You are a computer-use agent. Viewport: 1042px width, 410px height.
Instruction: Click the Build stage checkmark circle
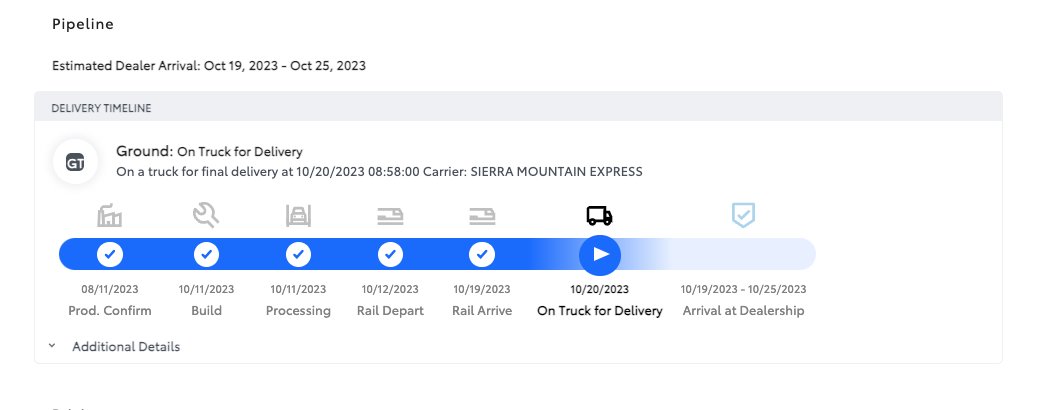(x=206, y=255)
